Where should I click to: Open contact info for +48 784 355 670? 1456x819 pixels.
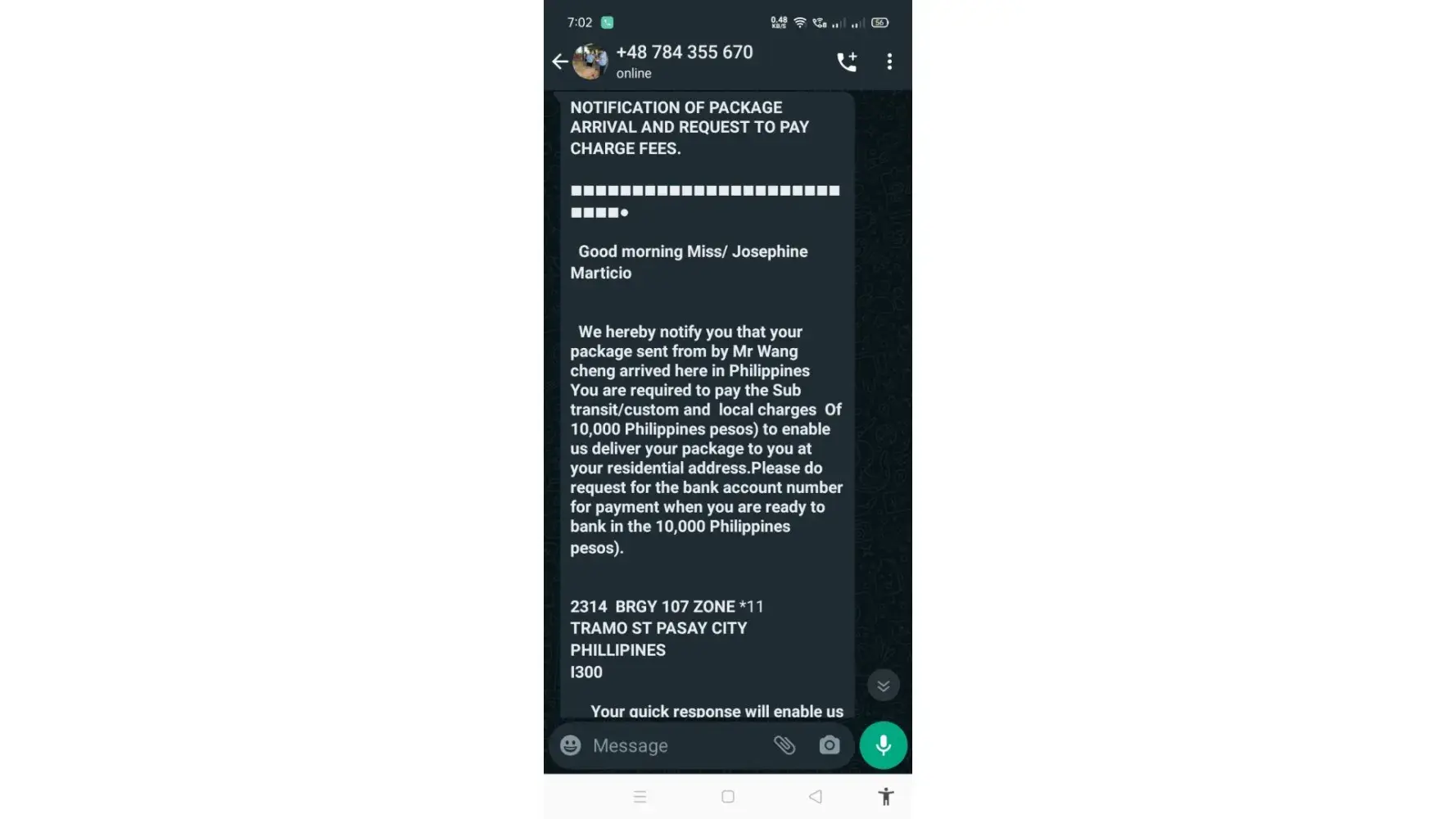684,52
